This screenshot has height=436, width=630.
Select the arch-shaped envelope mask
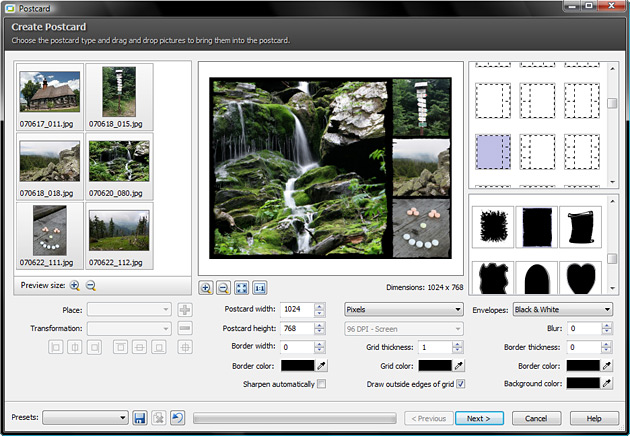[x=537, y=278]
